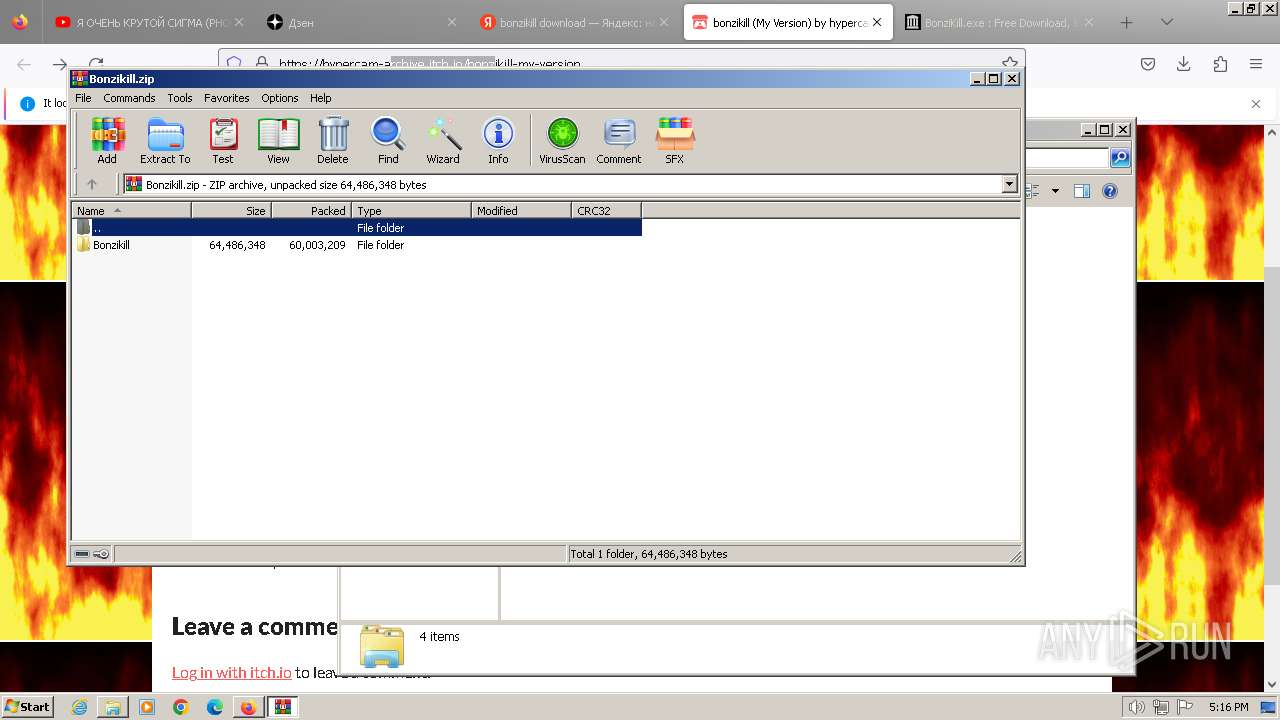
Task: Click the Firefox Pocket save icon
Action: coord(1148,64)
